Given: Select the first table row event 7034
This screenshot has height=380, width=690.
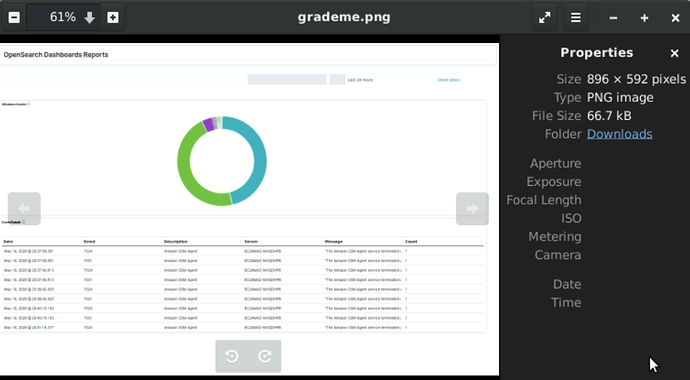Looking at the screenshot, I should [x=242, y=251].
